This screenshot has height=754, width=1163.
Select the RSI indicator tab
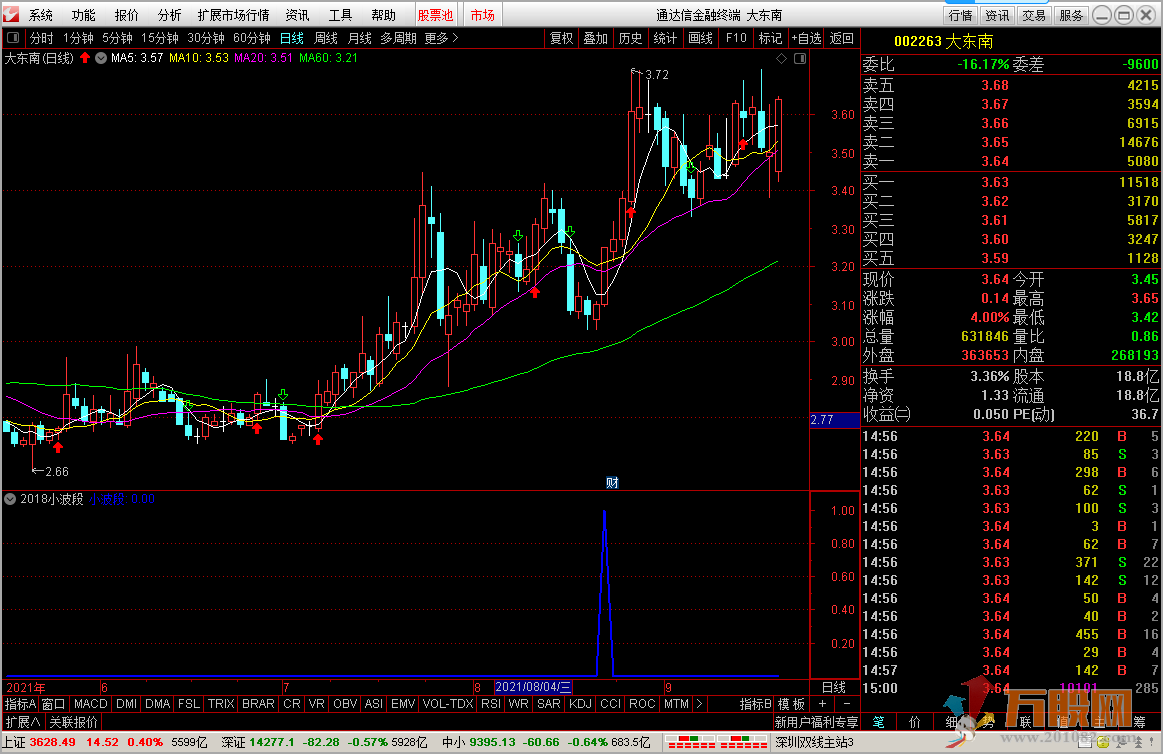coord(491,704)
